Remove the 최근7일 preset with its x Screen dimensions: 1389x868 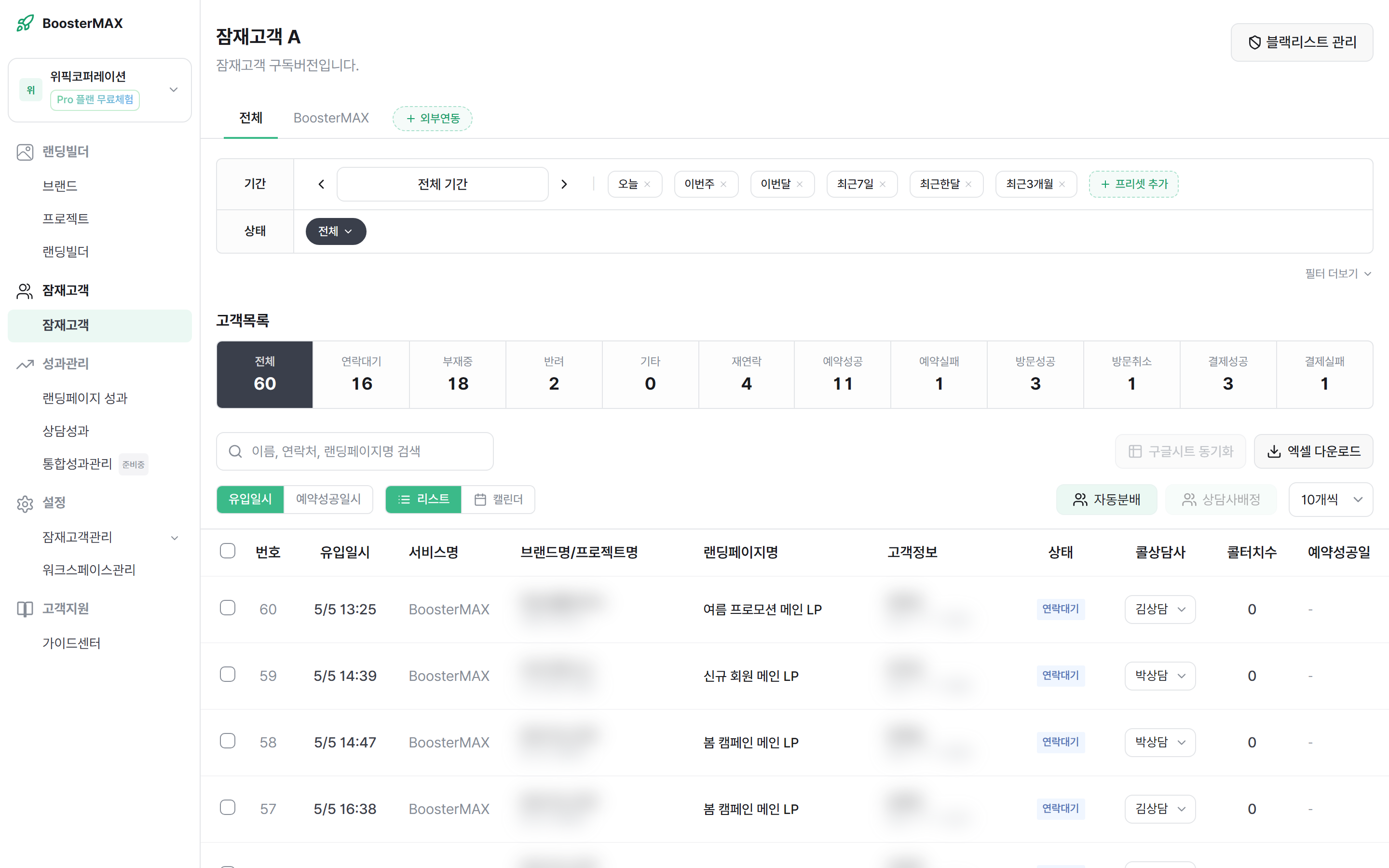[x=883, y=184]
